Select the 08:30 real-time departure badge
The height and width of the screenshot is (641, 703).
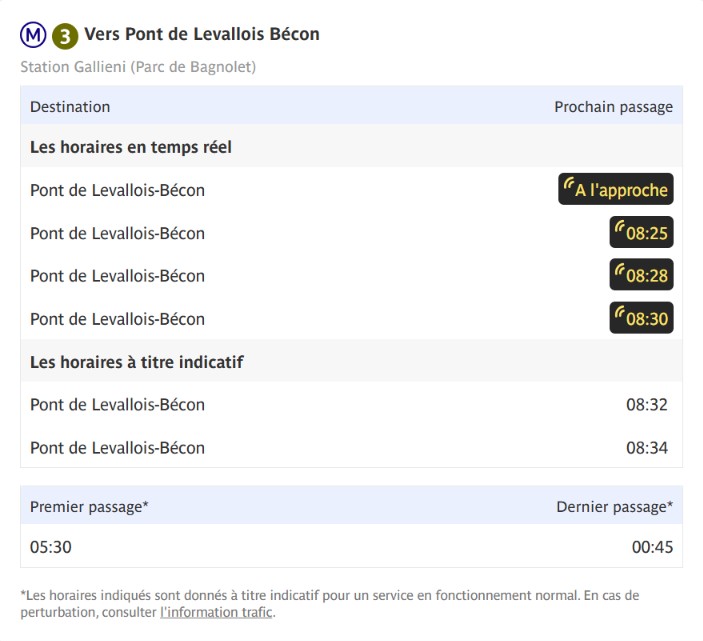click(641, 318)
